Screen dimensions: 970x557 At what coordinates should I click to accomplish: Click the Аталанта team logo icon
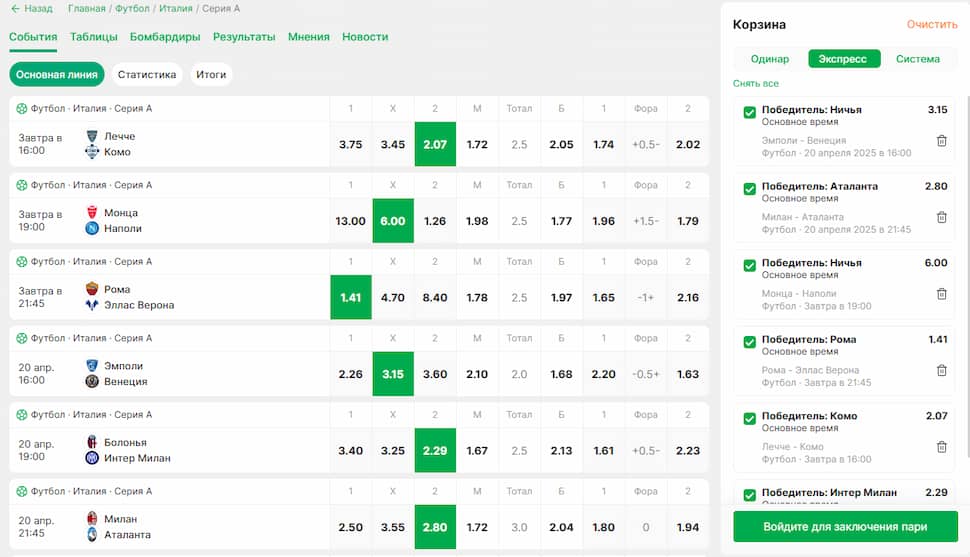point(92,535)
